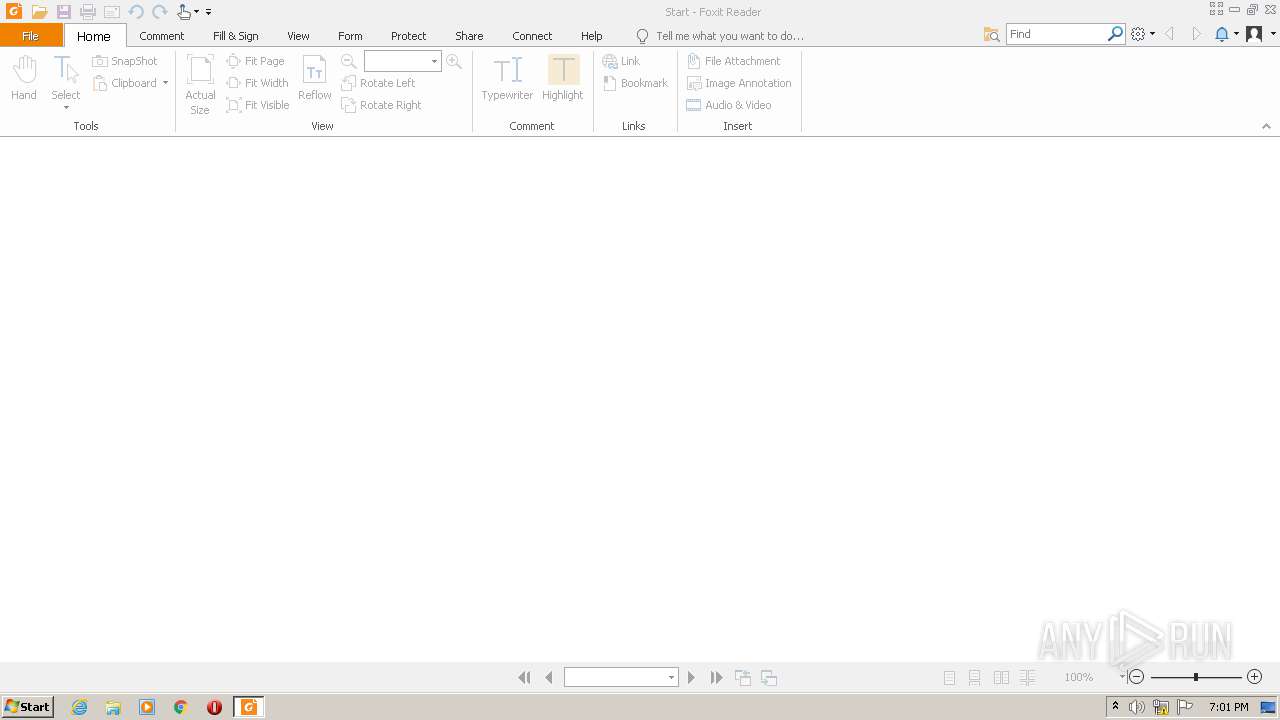1280x720 pixels.
Task: Switch to the Protect tab
Action: (409, 36)
